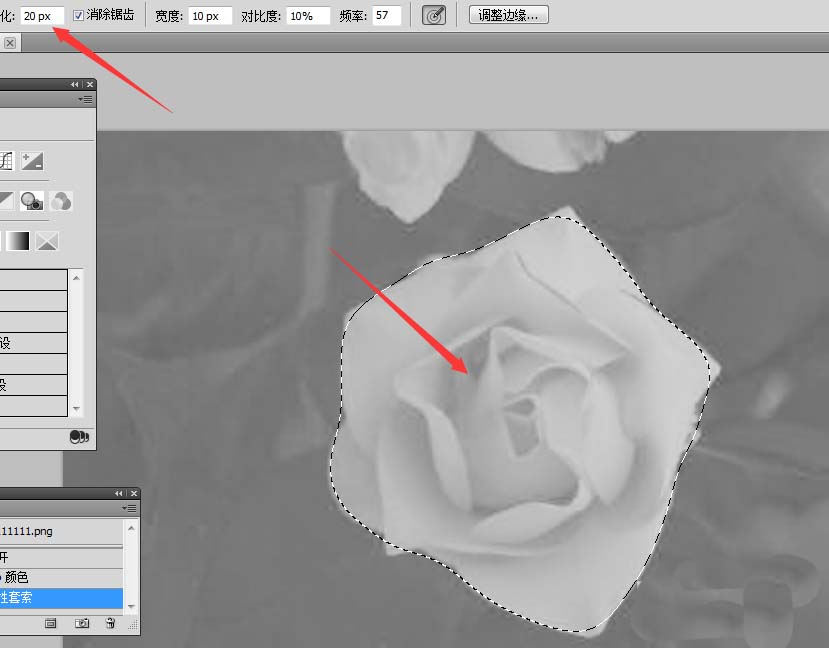Choose the Photo Filter adjustment icon
The height and width of the screenshot is (648, 829).
32,201
